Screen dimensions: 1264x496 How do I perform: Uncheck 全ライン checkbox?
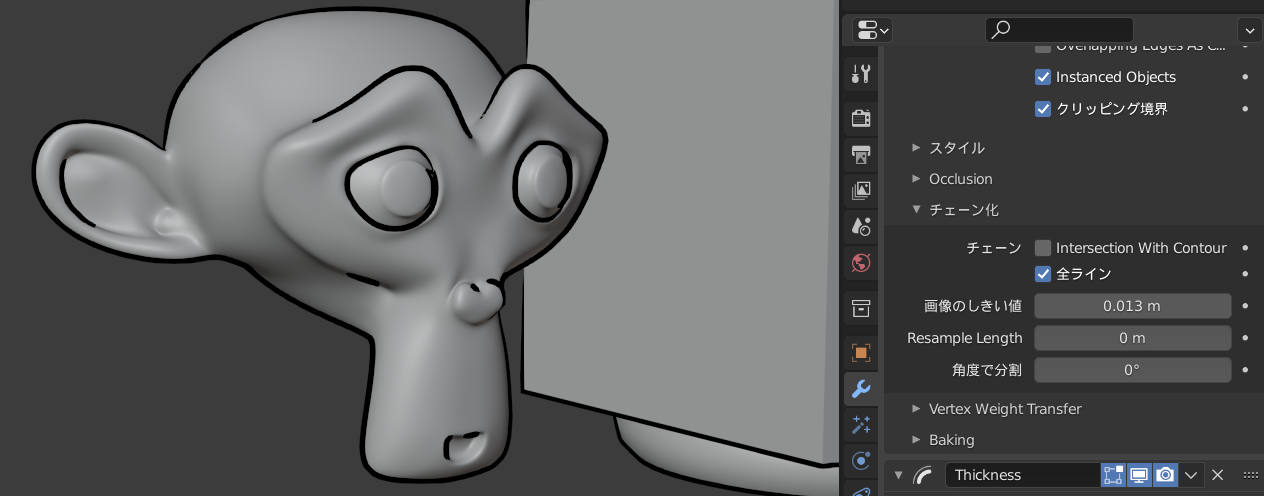click(x=1043, y=274)
